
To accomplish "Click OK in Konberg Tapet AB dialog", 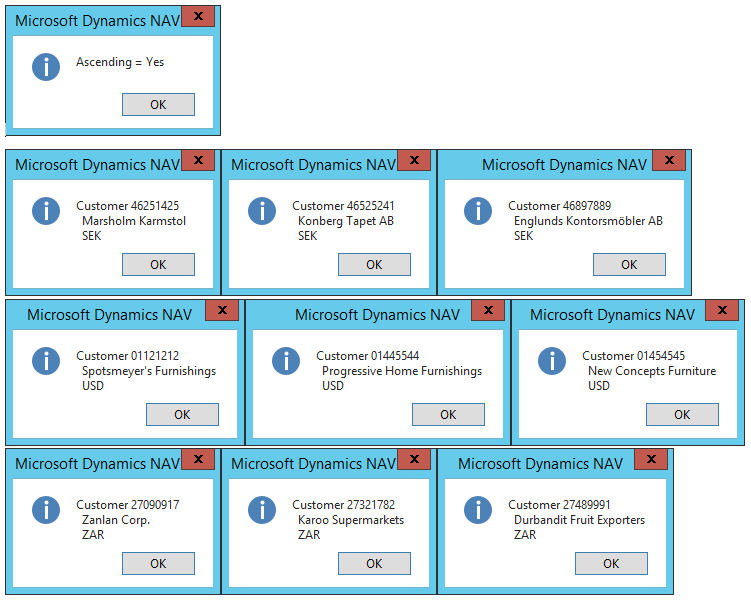I will click(375, 264).
